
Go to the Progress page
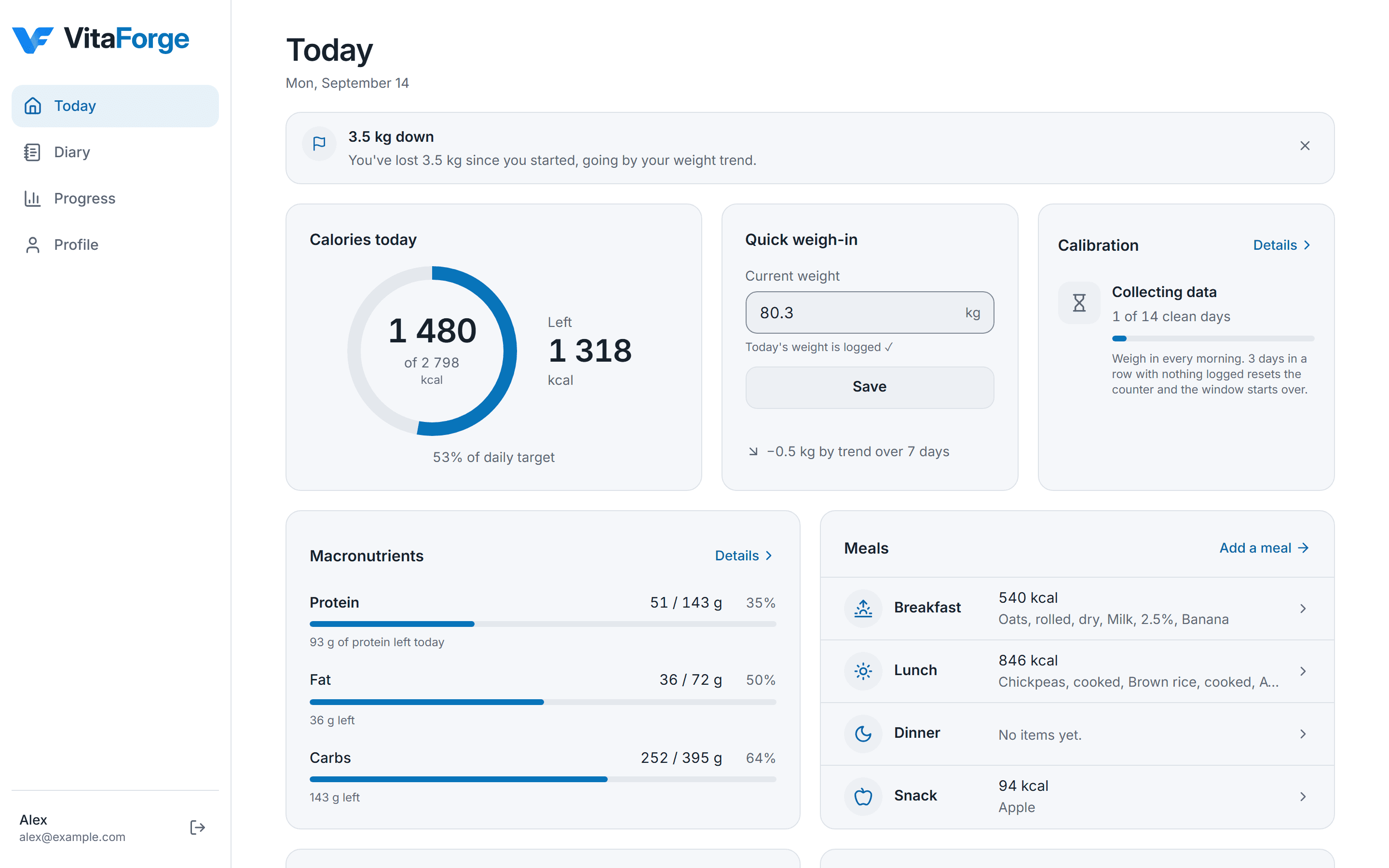115,199
